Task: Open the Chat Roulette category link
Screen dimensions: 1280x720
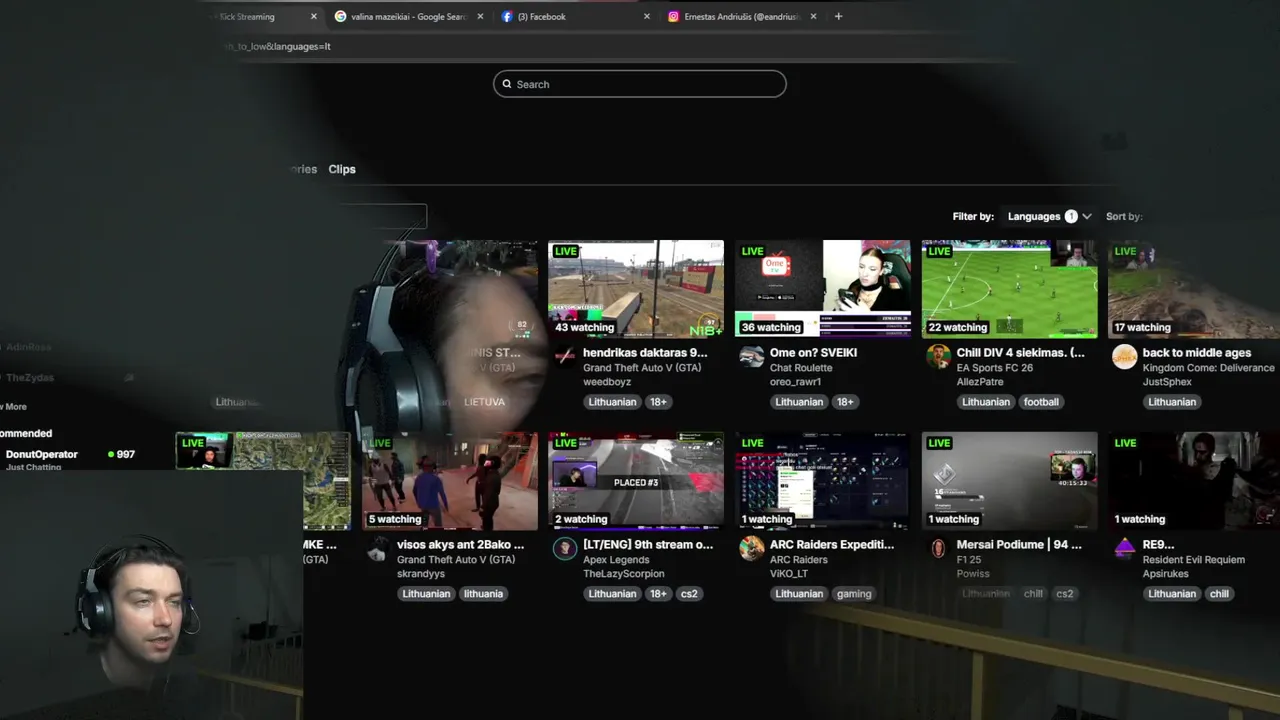Action: [801, 368]
